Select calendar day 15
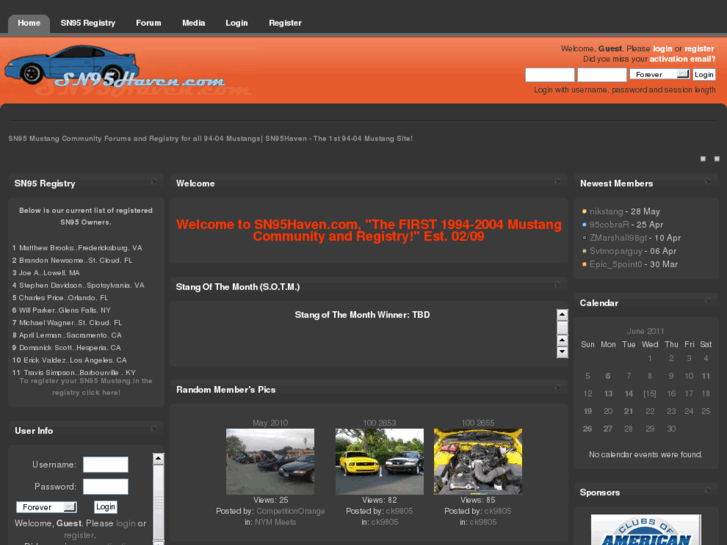Viewport: 727px width, 545px height. click(650, 394)
